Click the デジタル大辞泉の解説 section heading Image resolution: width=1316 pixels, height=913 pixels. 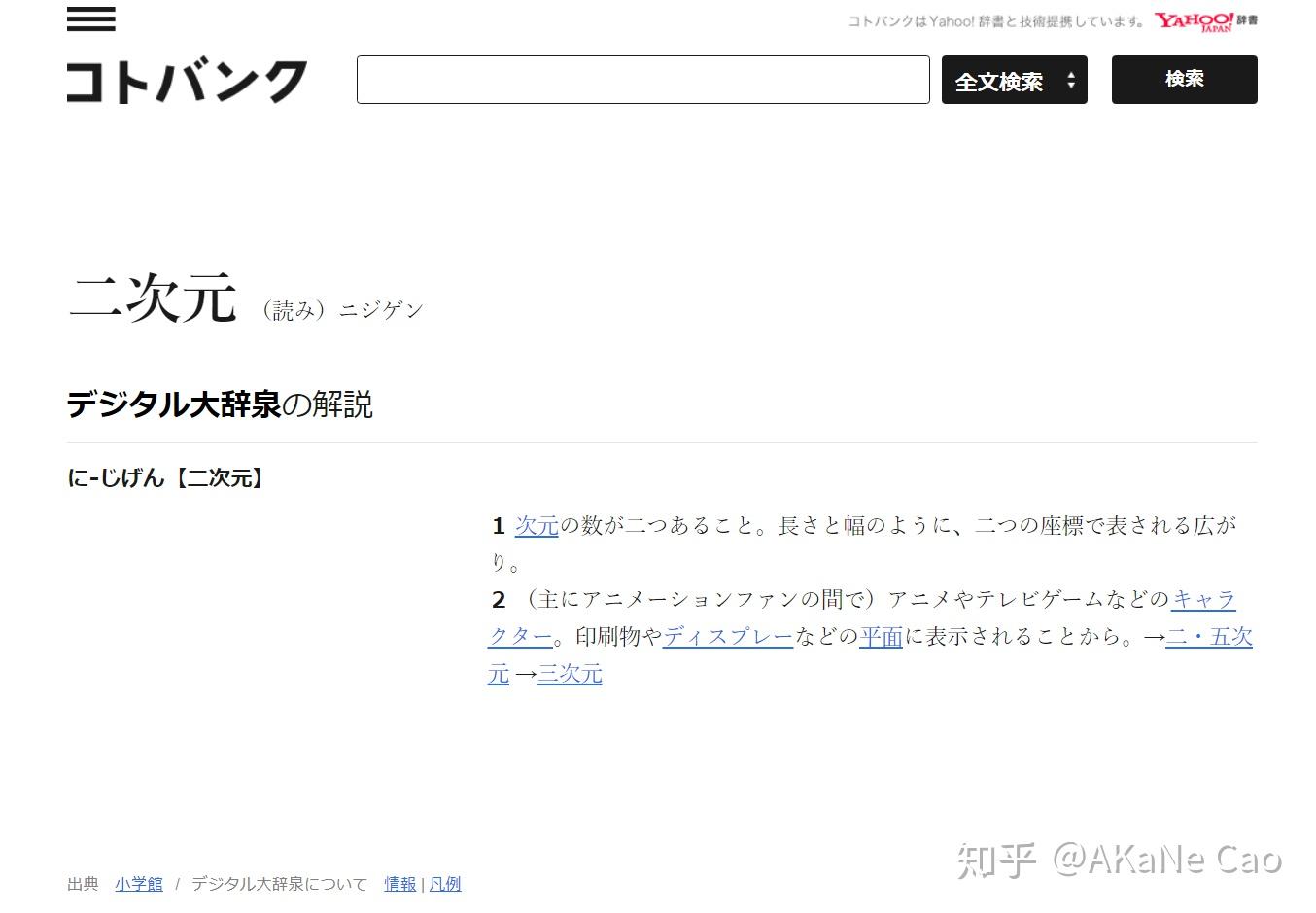pos(220,404)
